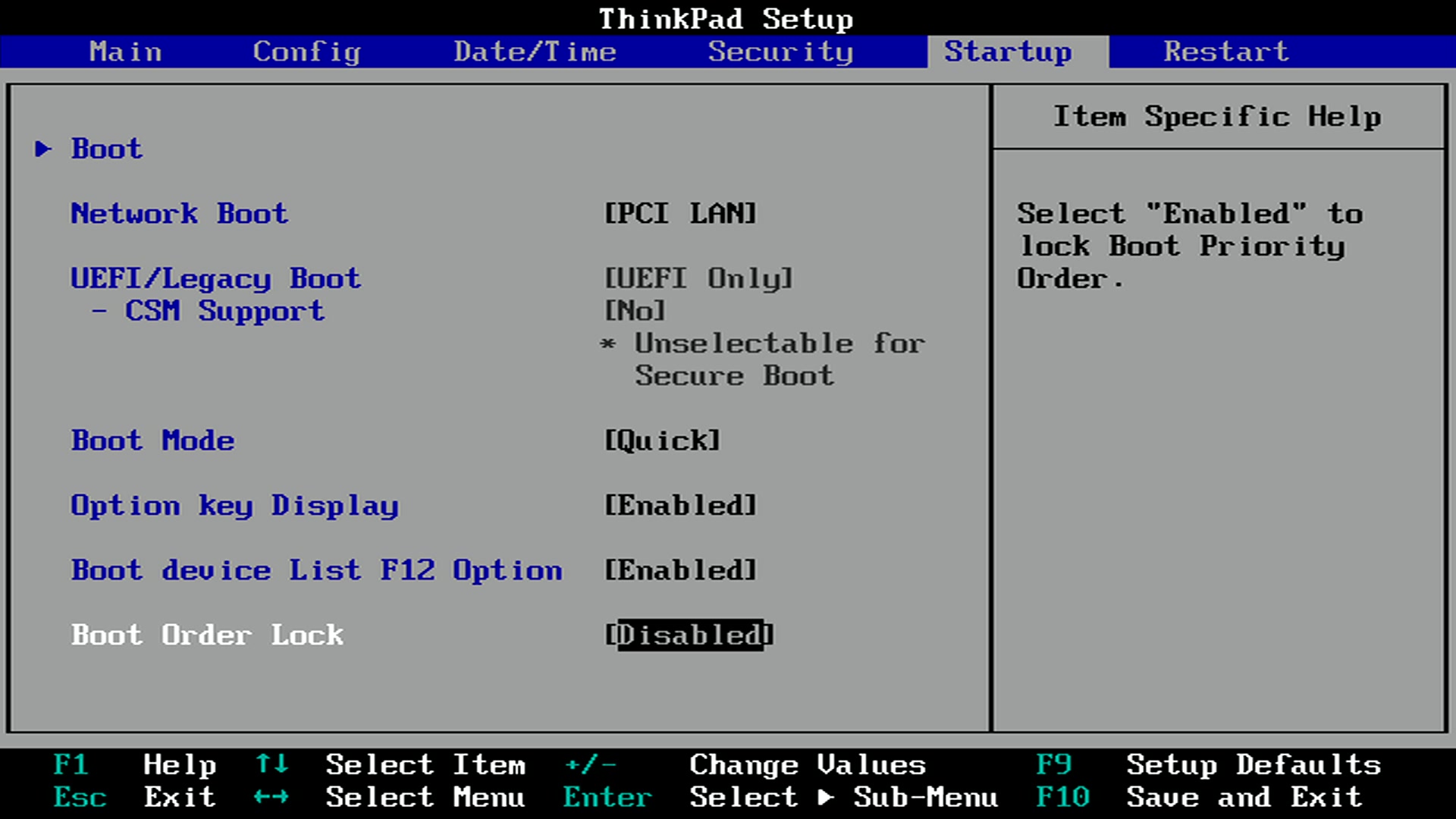Change the Boot Mode [Quick] value

point(662,441)
